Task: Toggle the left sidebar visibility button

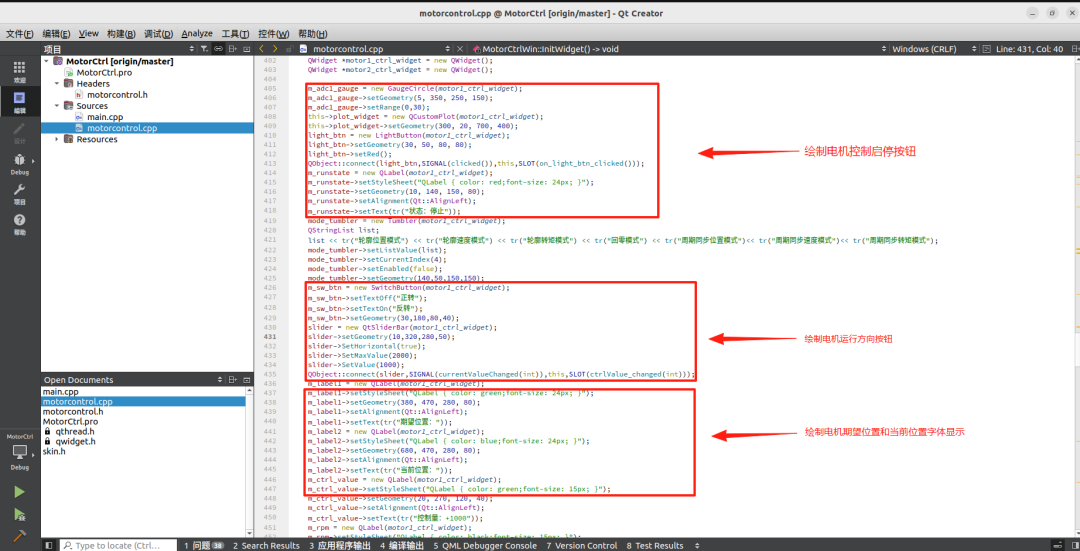Action: [x=47, y=545]
